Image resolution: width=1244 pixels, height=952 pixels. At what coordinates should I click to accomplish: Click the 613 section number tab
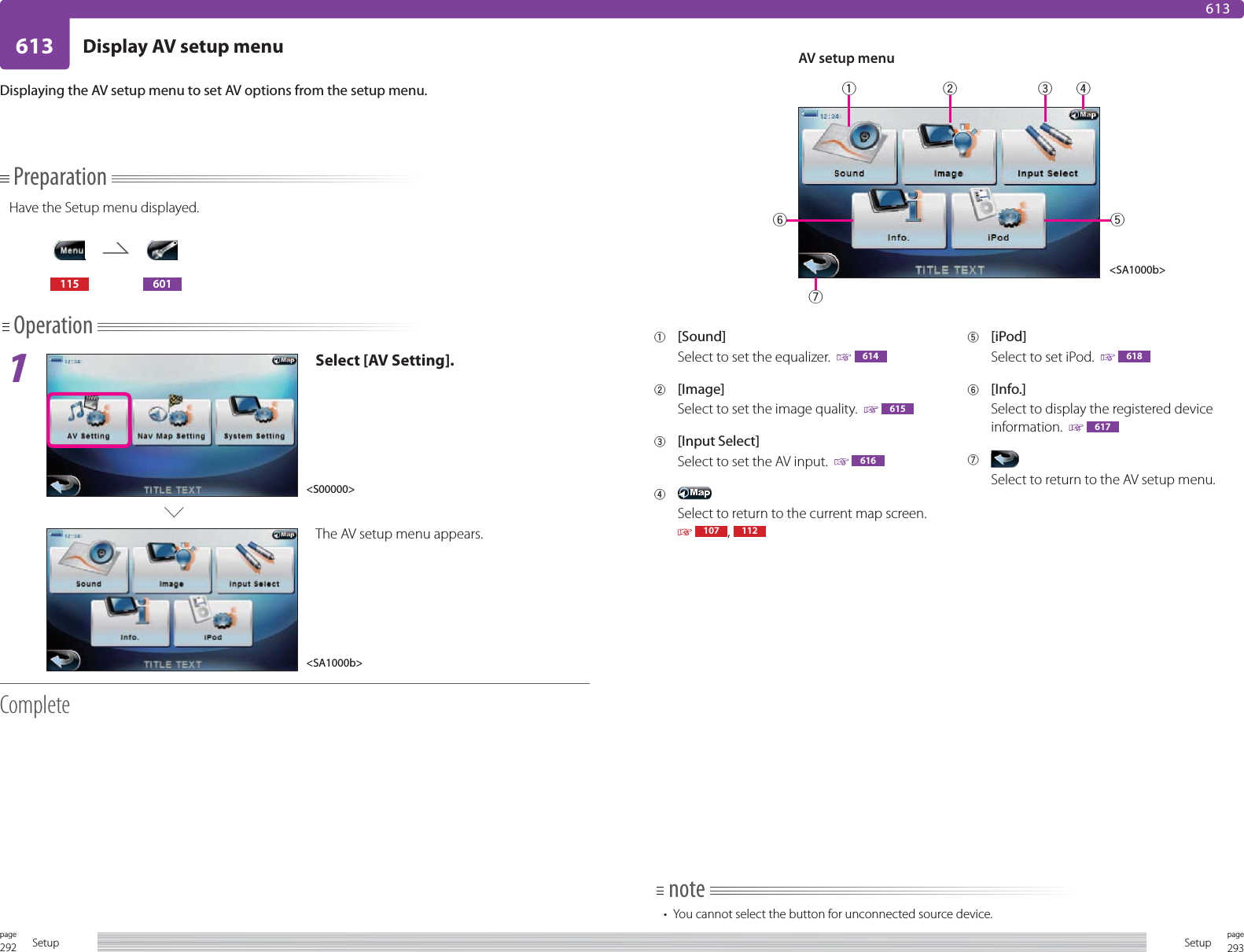pyautogui.click(x=35, y=46)
